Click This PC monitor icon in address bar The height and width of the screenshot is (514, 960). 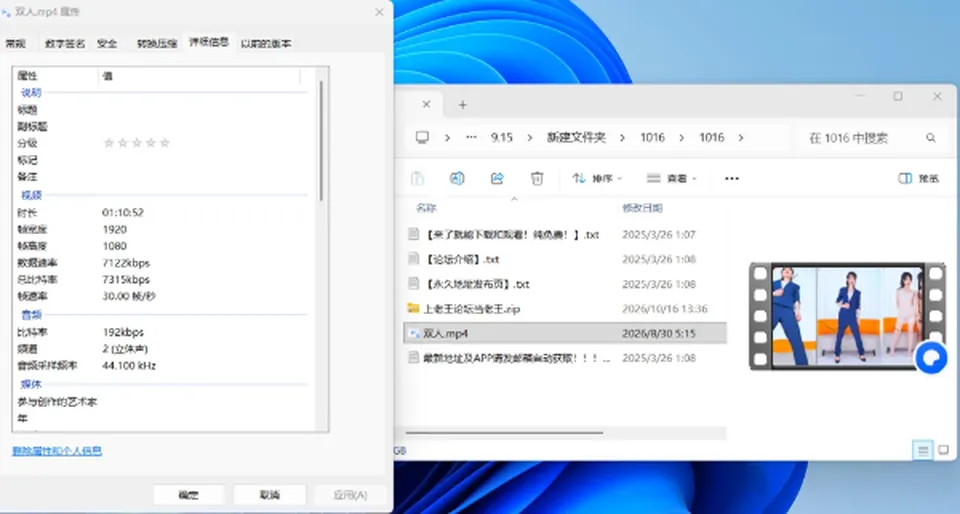click(x=422, y=138)
